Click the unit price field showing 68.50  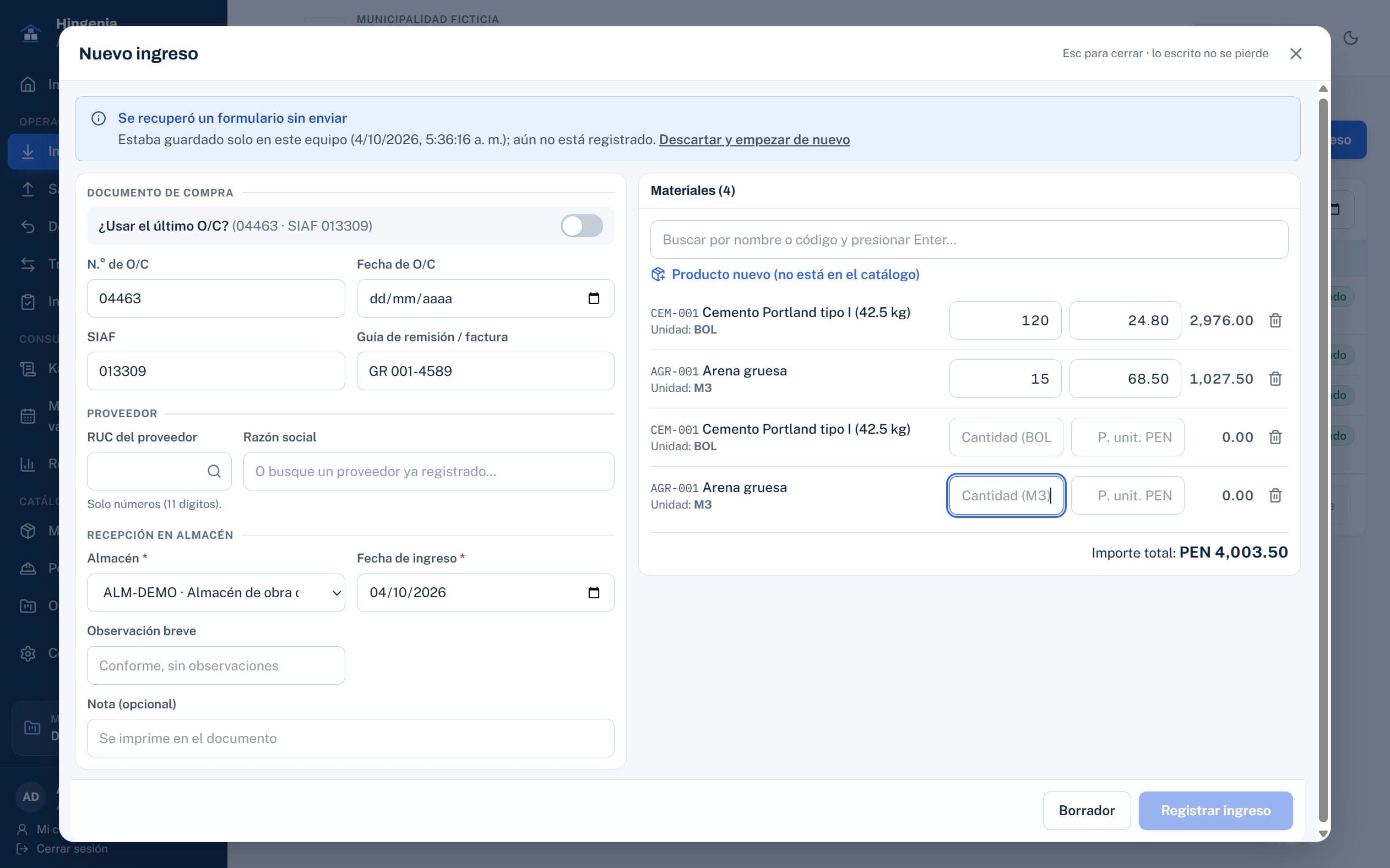pyautogui.click(x=1125, y=379)
